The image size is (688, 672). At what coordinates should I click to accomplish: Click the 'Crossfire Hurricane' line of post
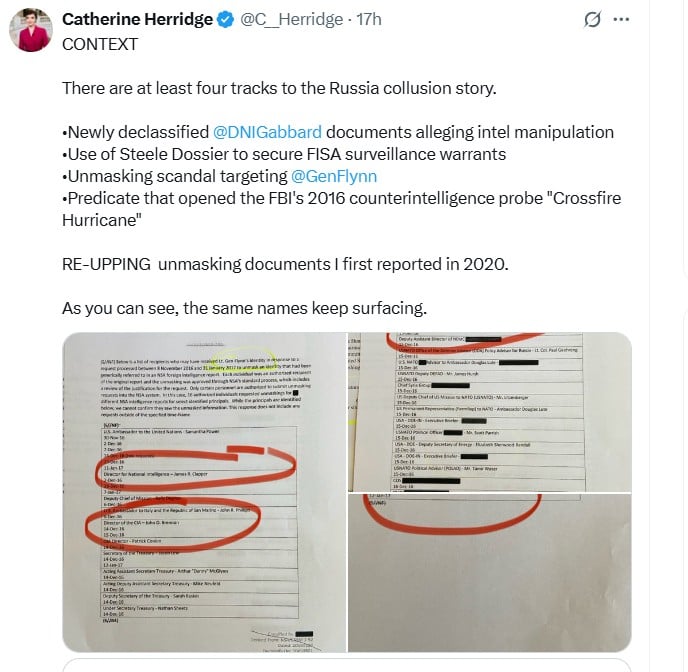341,209
